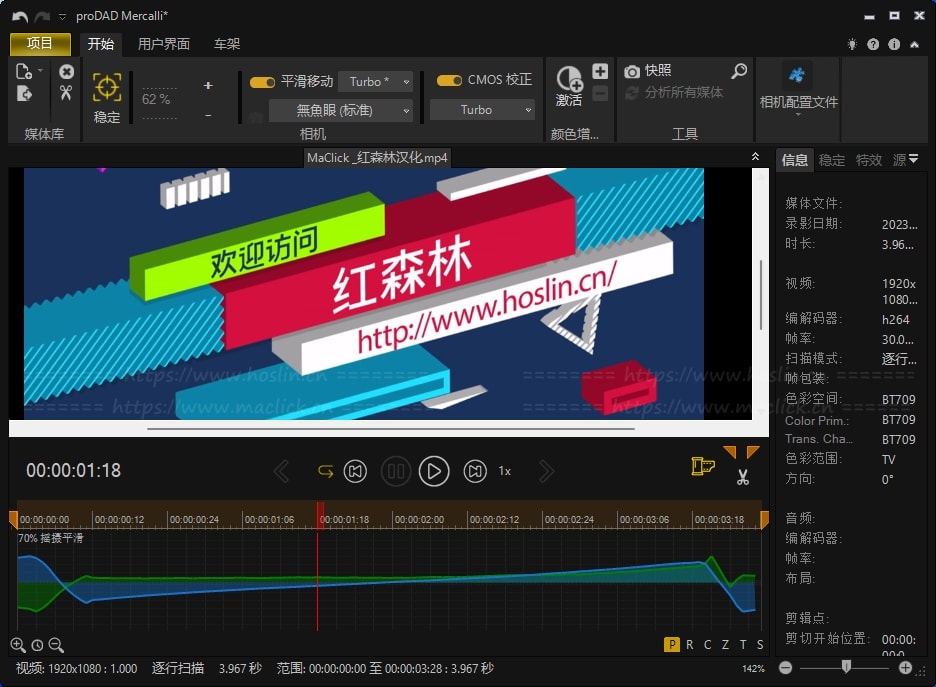Toggle the loop playback icon
Viewport: 936px width, 687px height.
pyautogui.click(x=325, y=472)
